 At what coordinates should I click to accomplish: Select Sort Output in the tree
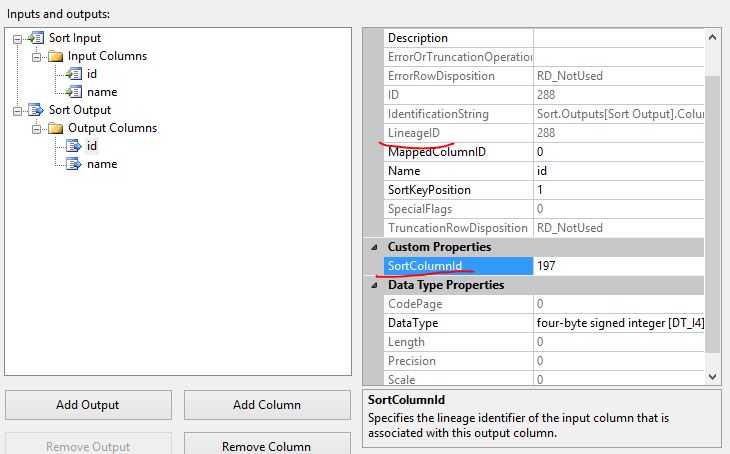(x=80, y=110)
